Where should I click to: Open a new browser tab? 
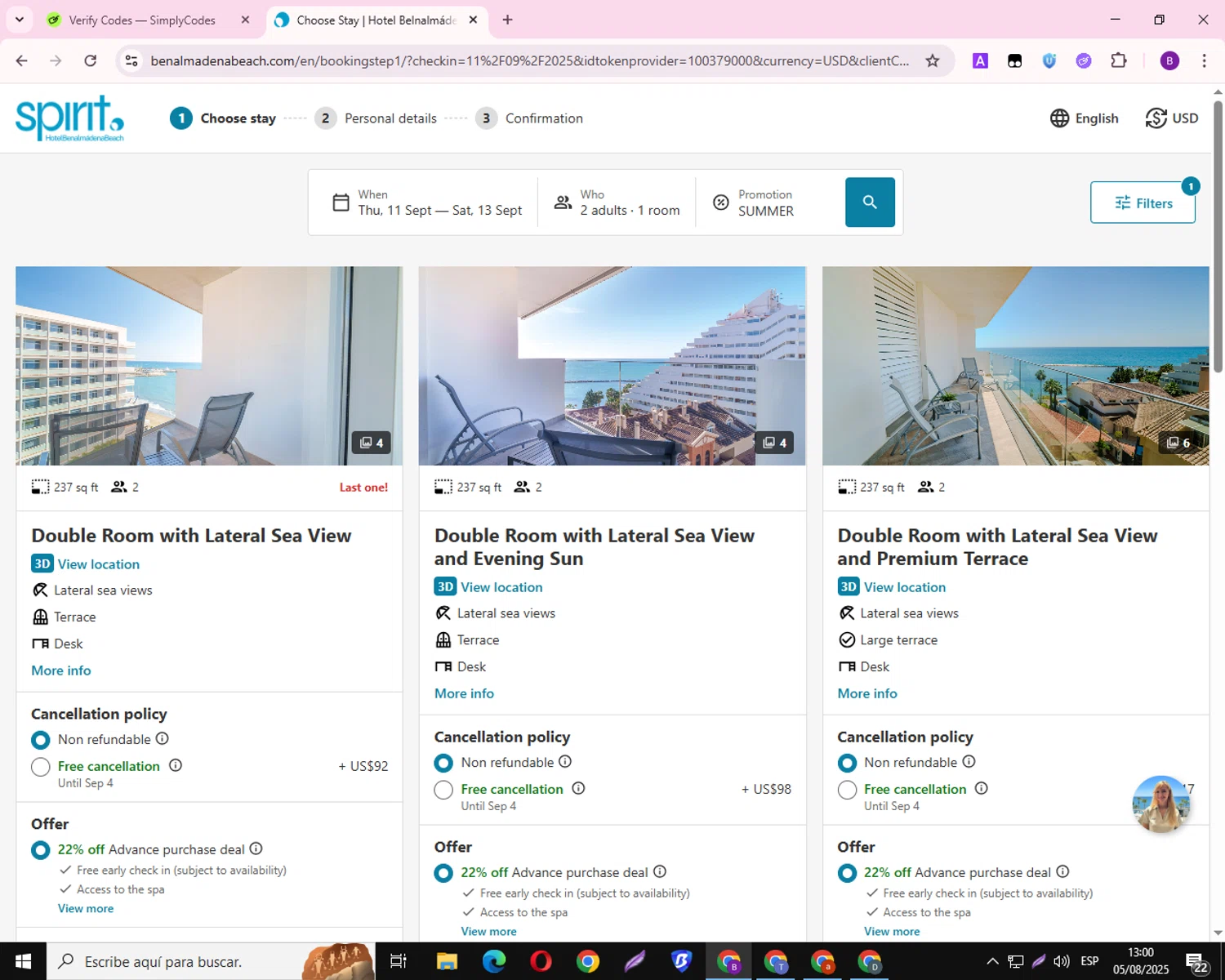pyautogui.click(x=507, y=20)
